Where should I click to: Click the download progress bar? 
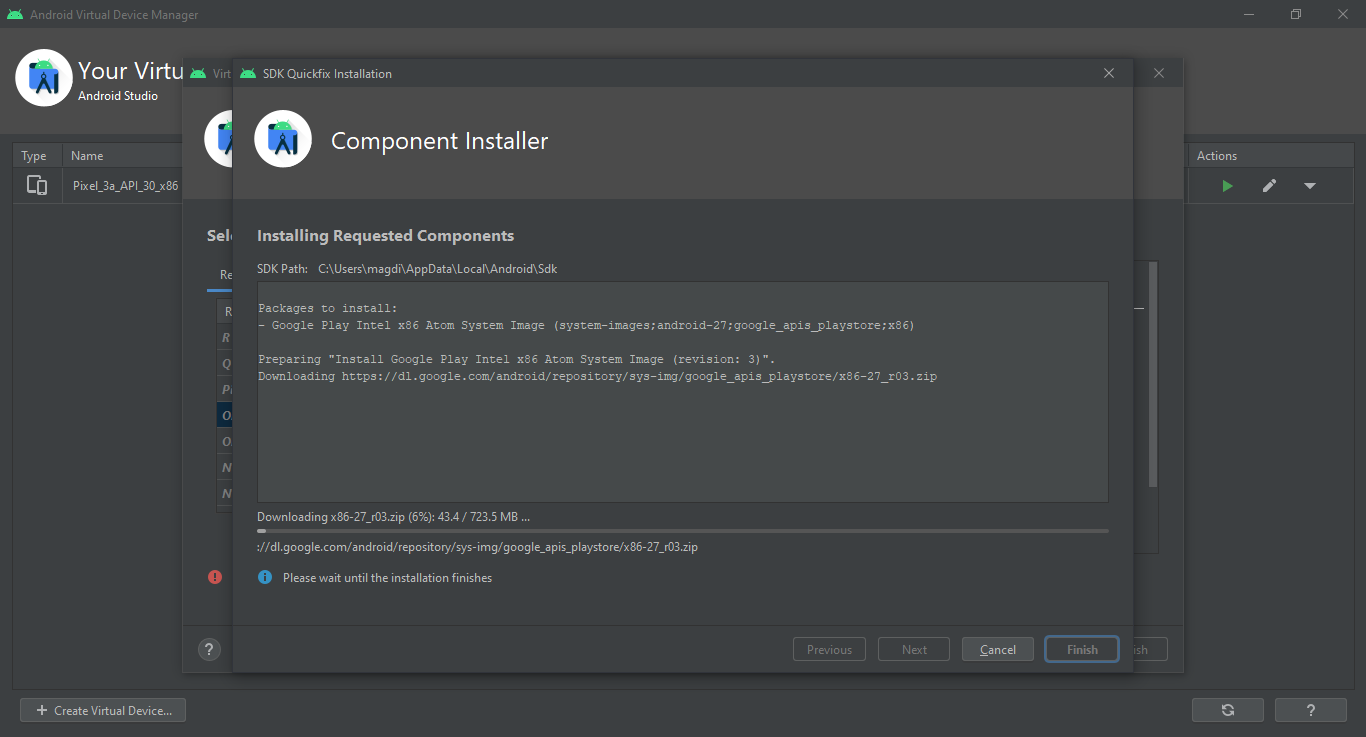click(x=682, y=531)
